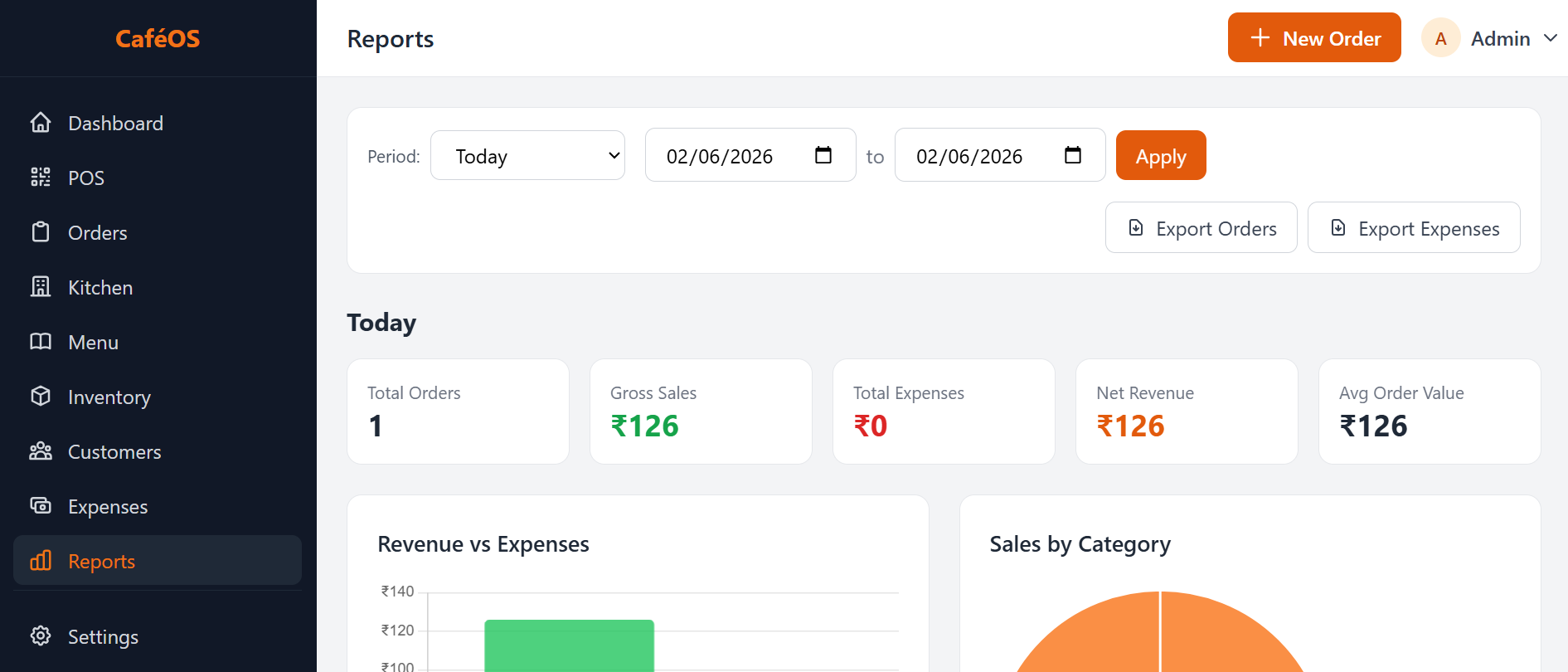
Task: Click the Dashboard home icon
Action: (x=41, y=123)
